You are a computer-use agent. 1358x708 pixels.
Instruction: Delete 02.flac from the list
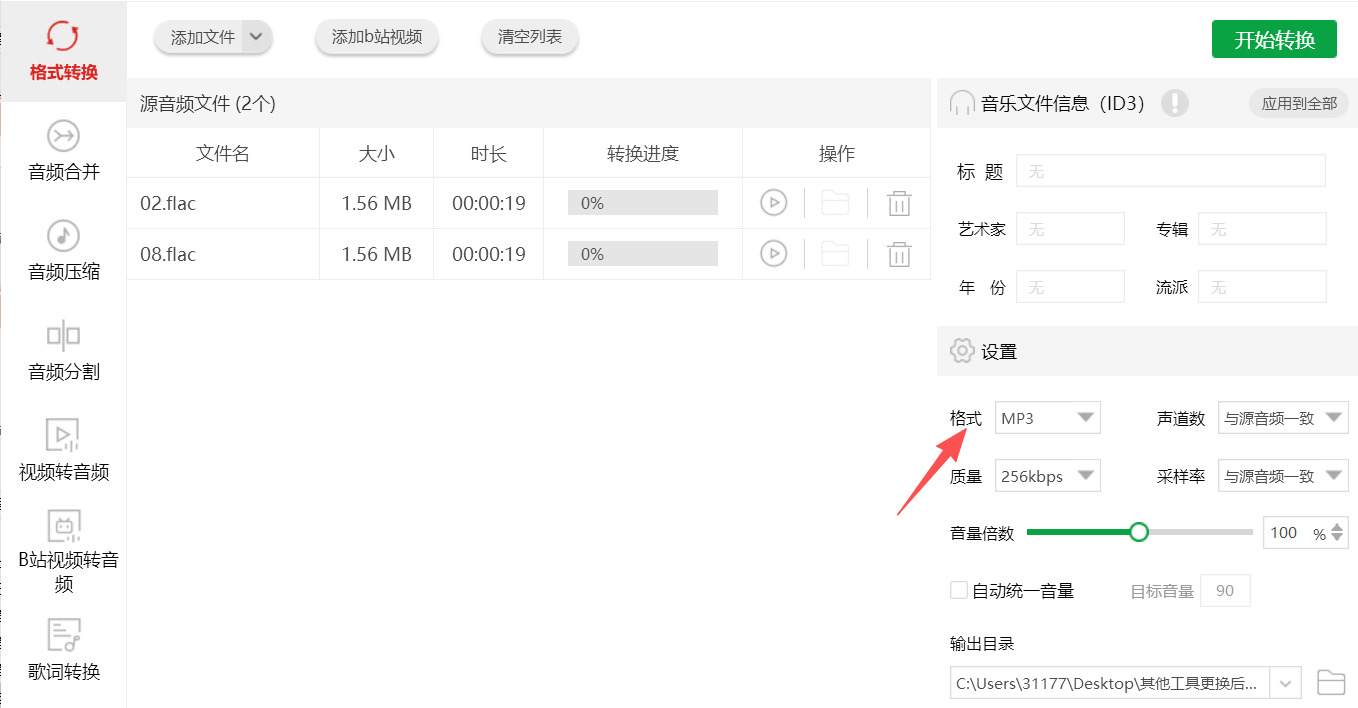899,203
